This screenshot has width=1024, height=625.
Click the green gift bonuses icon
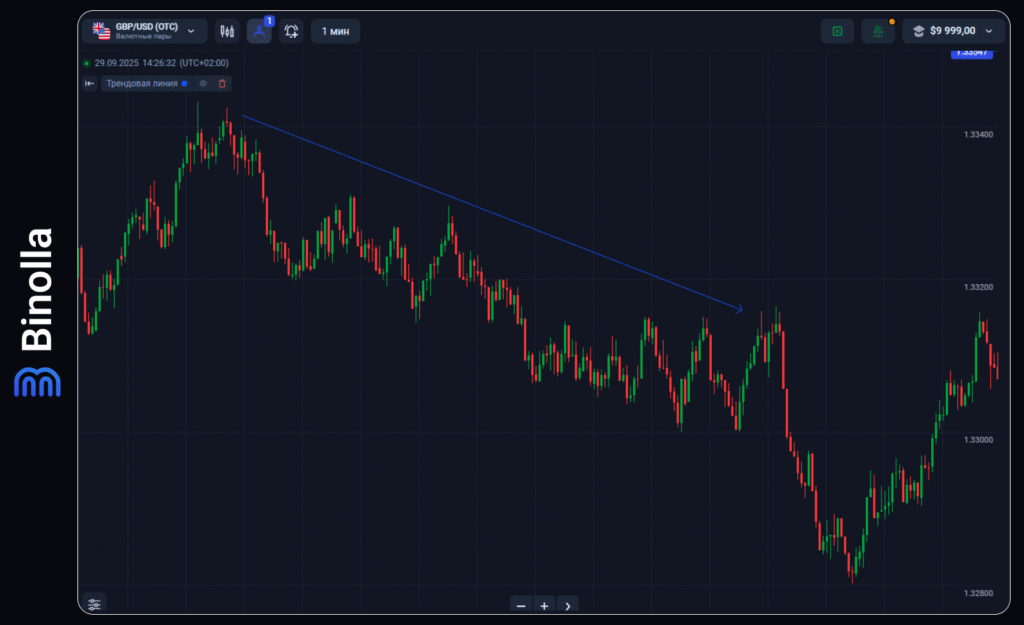pos(878,31)
